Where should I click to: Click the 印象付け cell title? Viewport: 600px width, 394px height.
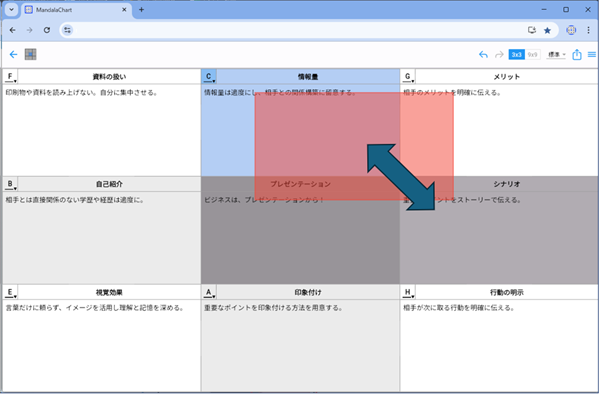coord(308,293)
